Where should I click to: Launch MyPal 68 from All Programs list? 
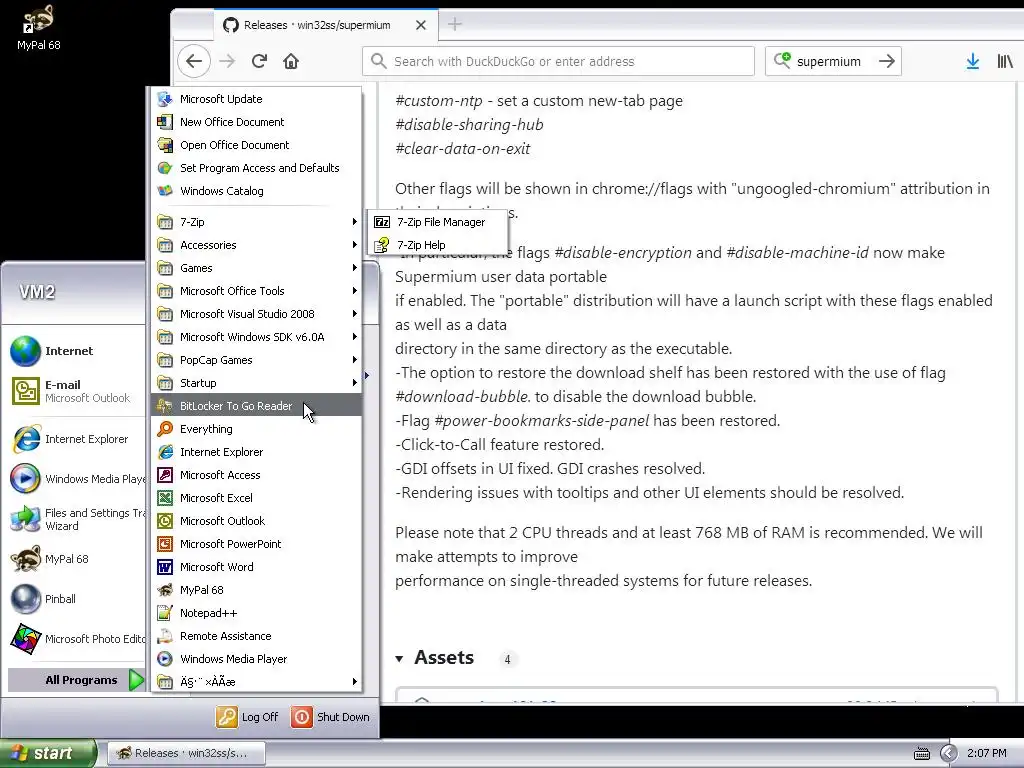click(x=257, y=590)
